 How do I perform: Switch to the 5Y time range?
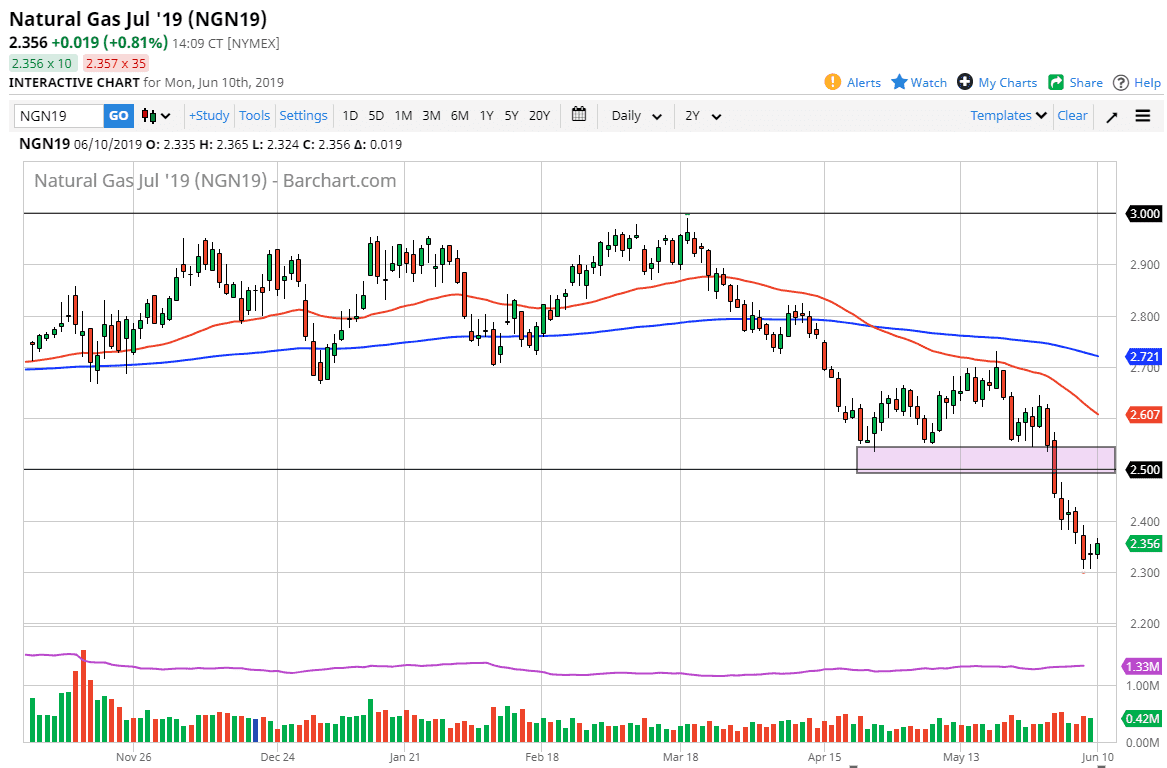511,115
